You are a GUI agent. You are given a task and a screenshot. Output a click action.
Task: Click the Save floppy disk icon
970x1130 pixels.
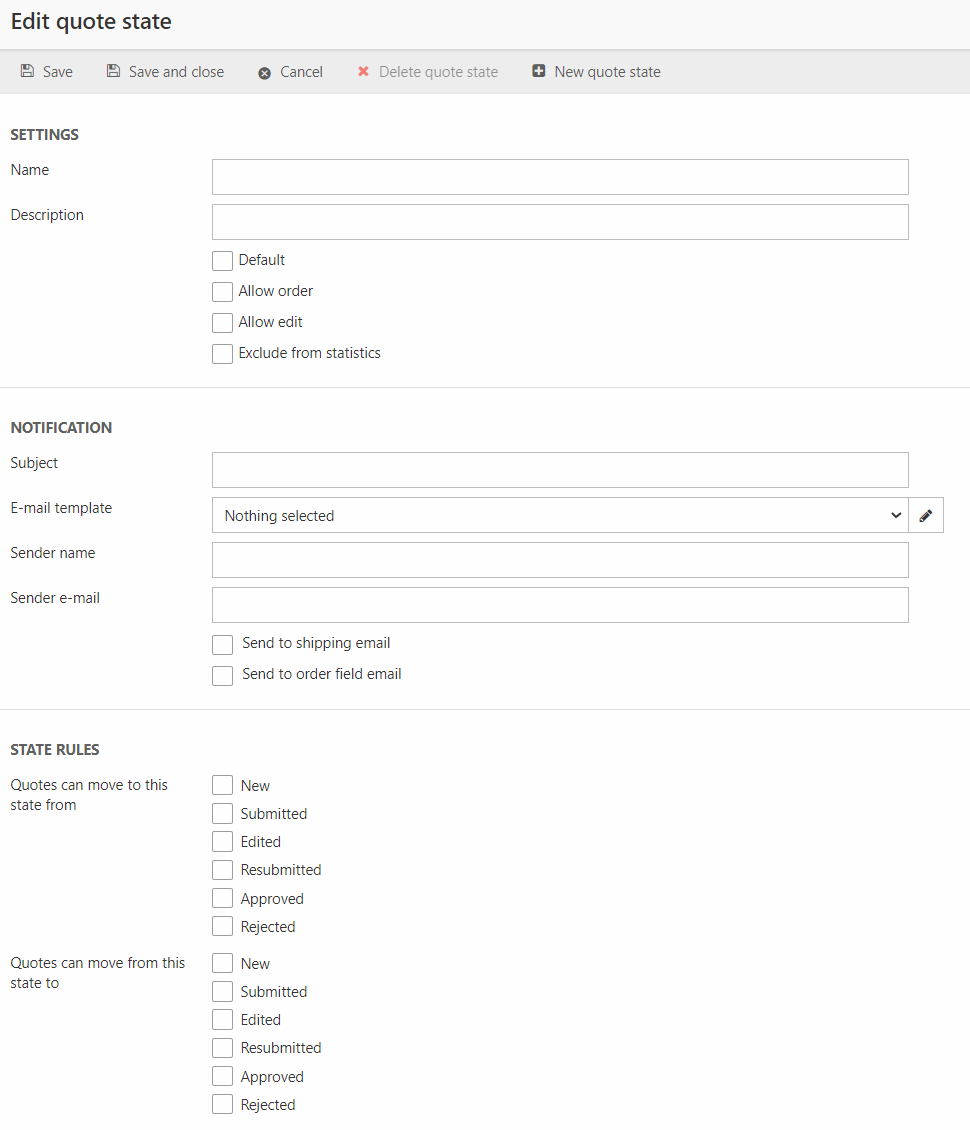pyautogui.click(x=28, y=72)
